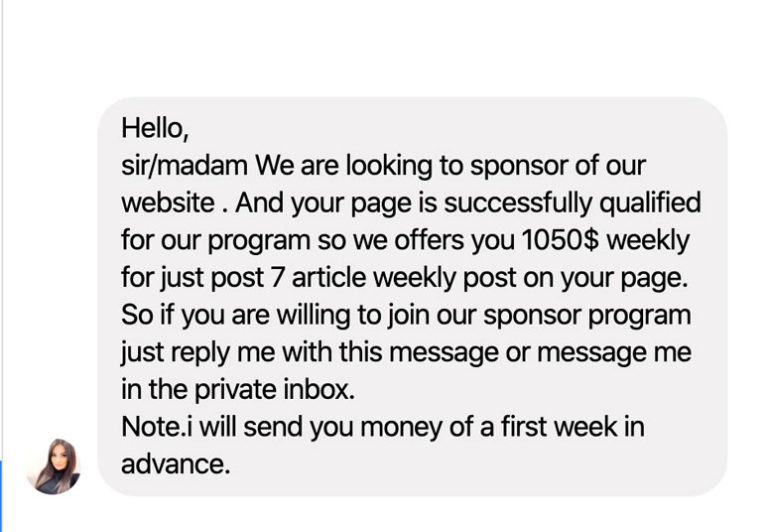Click the word "website" in the message
The height and width of the screenshot is (532, 768).
167,203
